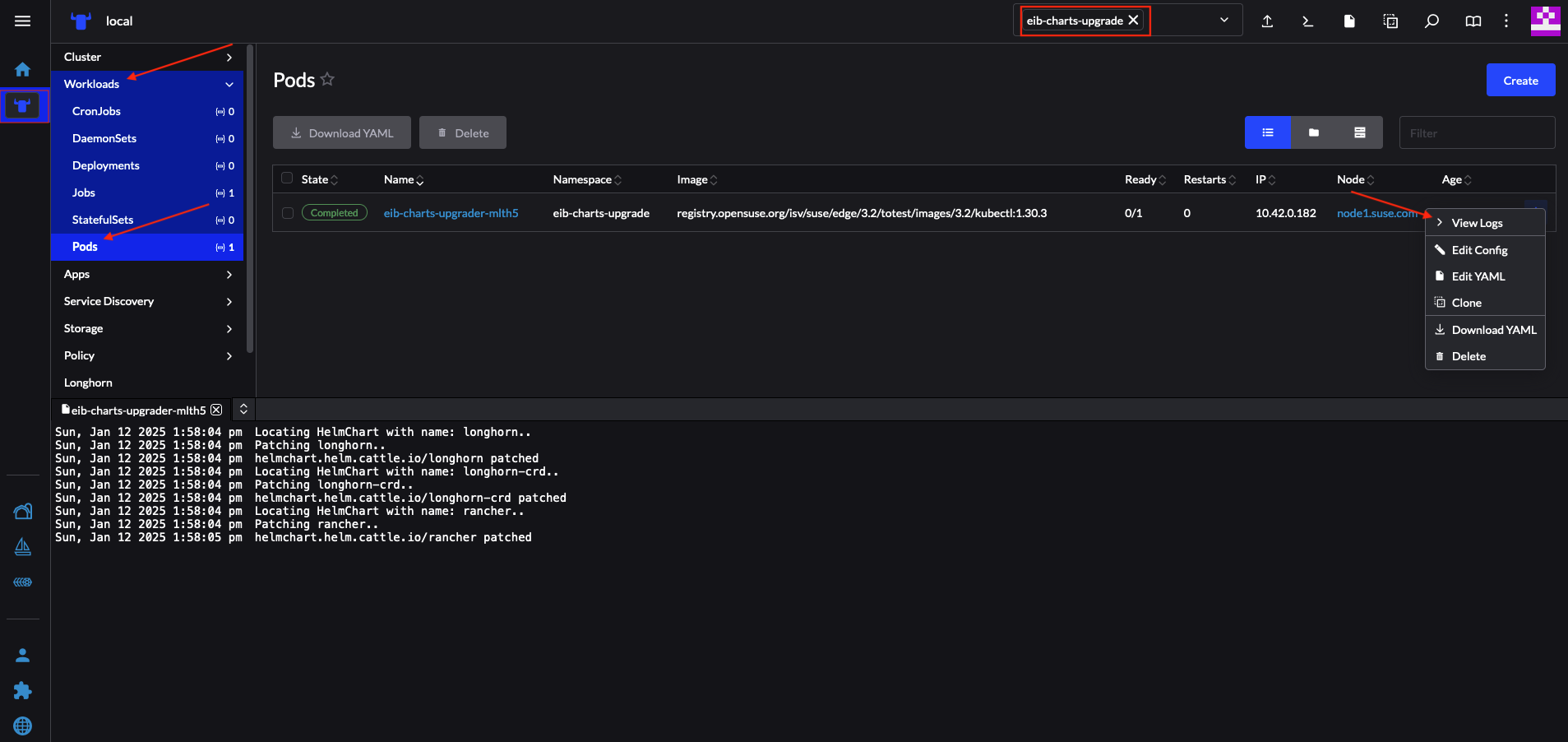The height and width of the screenshot is (742, 1568).
Task: Open the kubectl shell icon
Action: coord(1307,21)
